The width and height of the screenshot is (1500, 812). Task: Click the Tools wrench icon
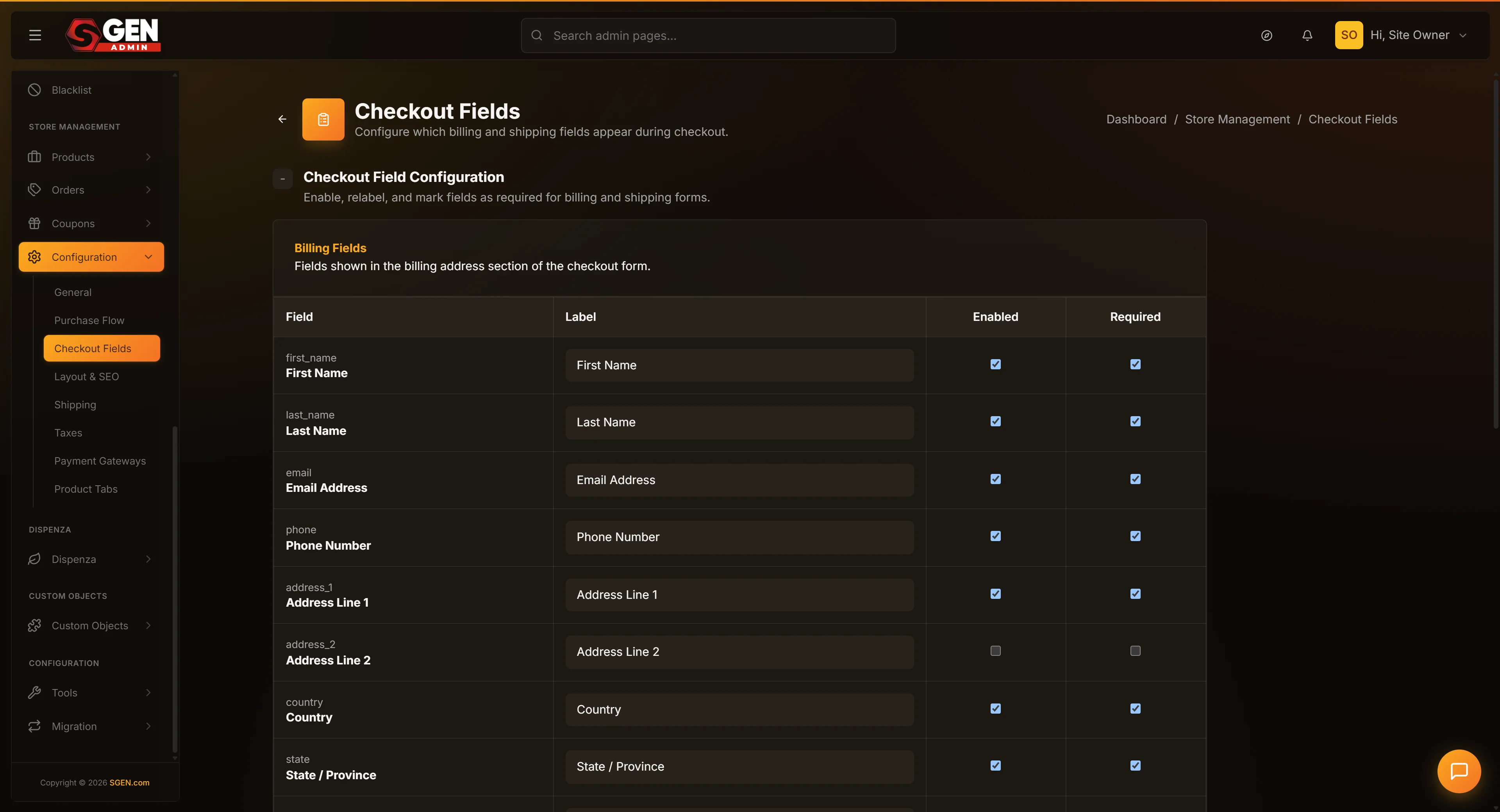point(34,693)
